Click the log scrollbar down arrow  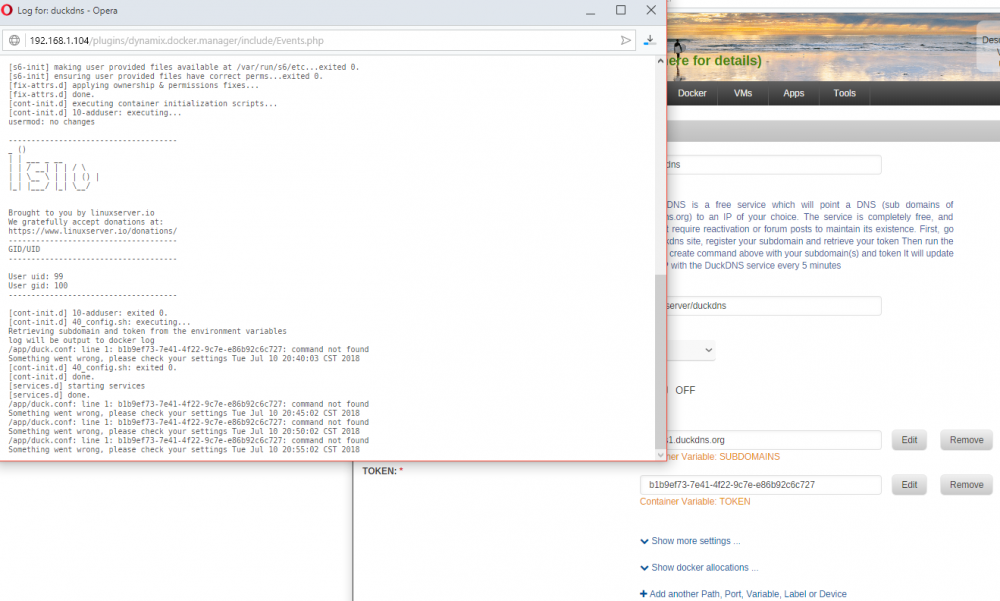(x=660, y=455)
